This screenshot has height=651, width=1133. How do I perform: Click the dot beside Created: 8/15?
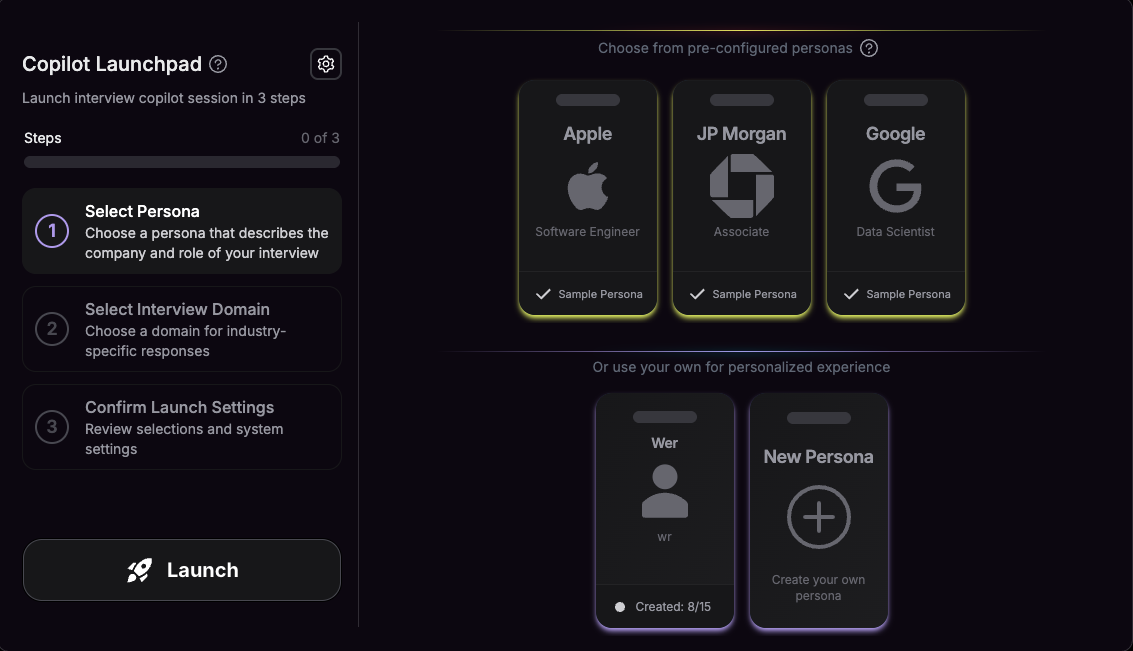[620, 607]
